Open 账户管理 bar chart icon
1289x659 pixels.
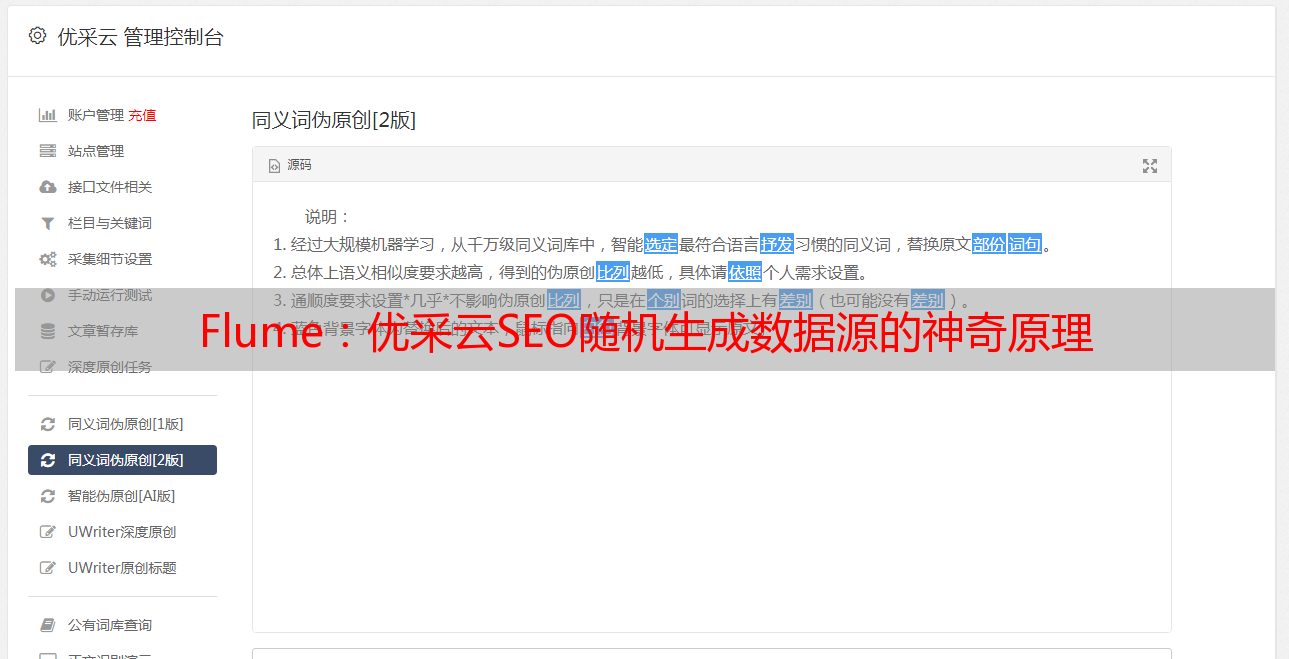click(47, 115)
